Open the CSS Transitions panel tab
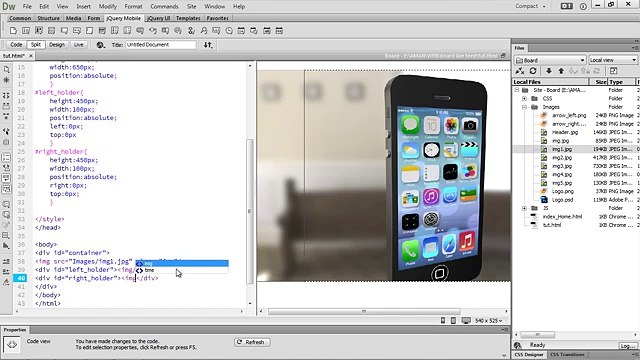Image resolution: width=640 pixels, height=360 pixels. [x=567, y=355]
